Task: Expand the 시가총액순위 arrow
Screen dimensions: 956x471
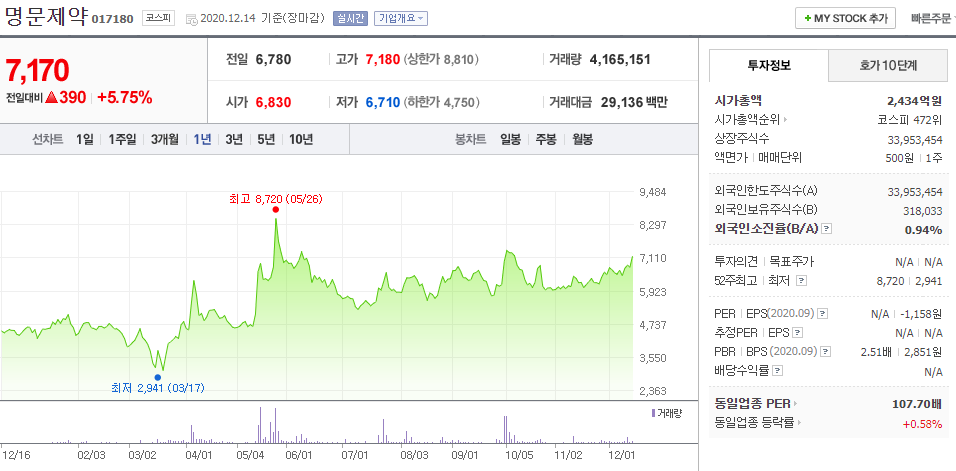Action: 785,120
